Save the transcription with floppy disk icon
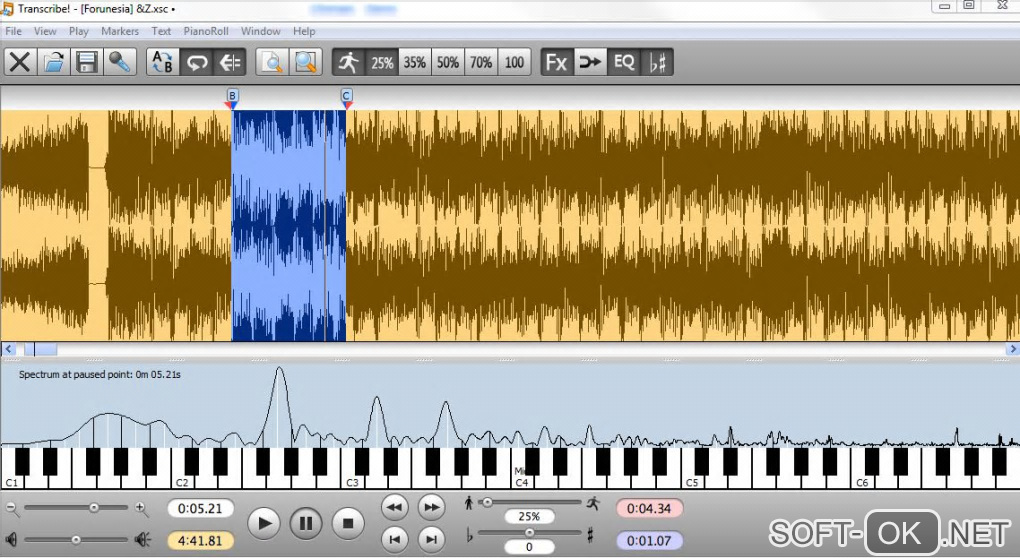1020x558 pixels. pyautogui.click(x=87, y=62)
